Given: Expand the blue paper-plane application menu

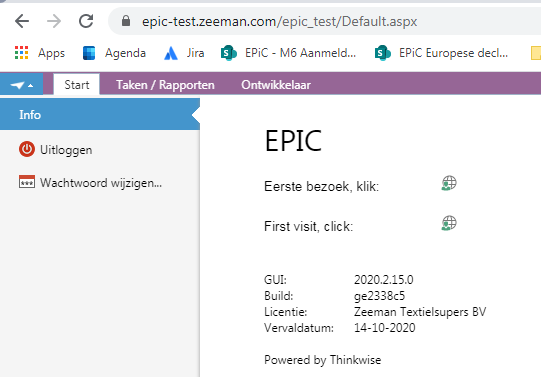Looking at the screenshot, I should (x=21, y=85).
